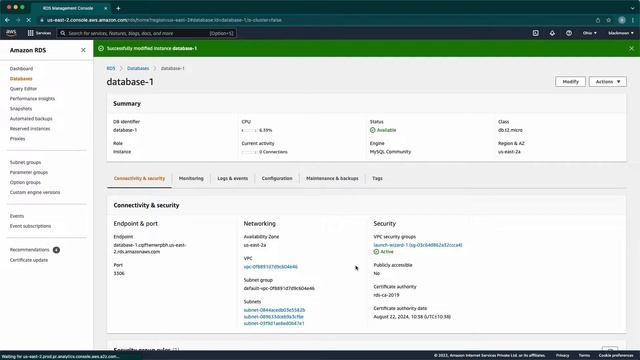Click the port value 3306

click(x=119, y=273)
